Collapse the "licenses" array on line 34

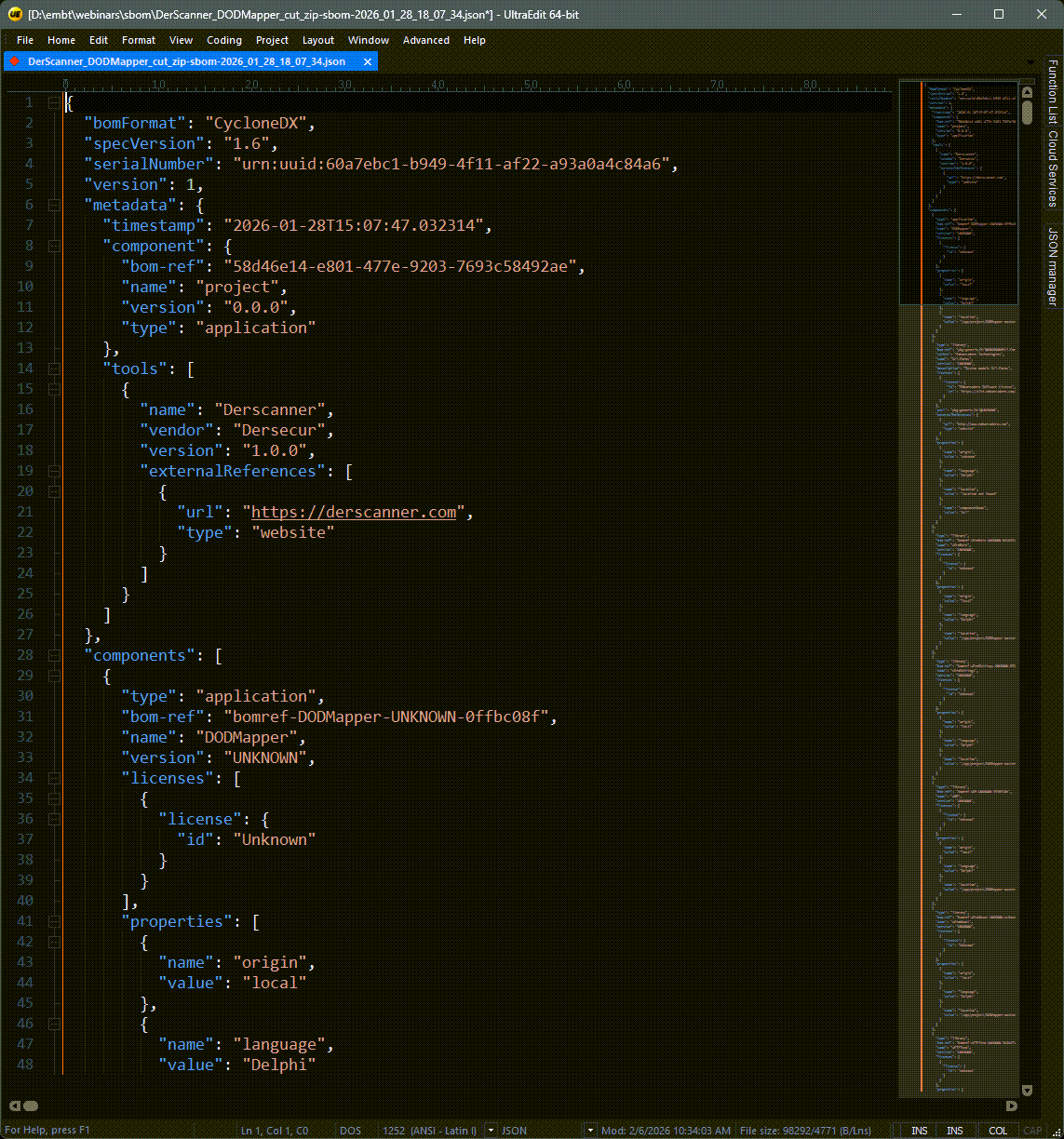pos(54,778)
